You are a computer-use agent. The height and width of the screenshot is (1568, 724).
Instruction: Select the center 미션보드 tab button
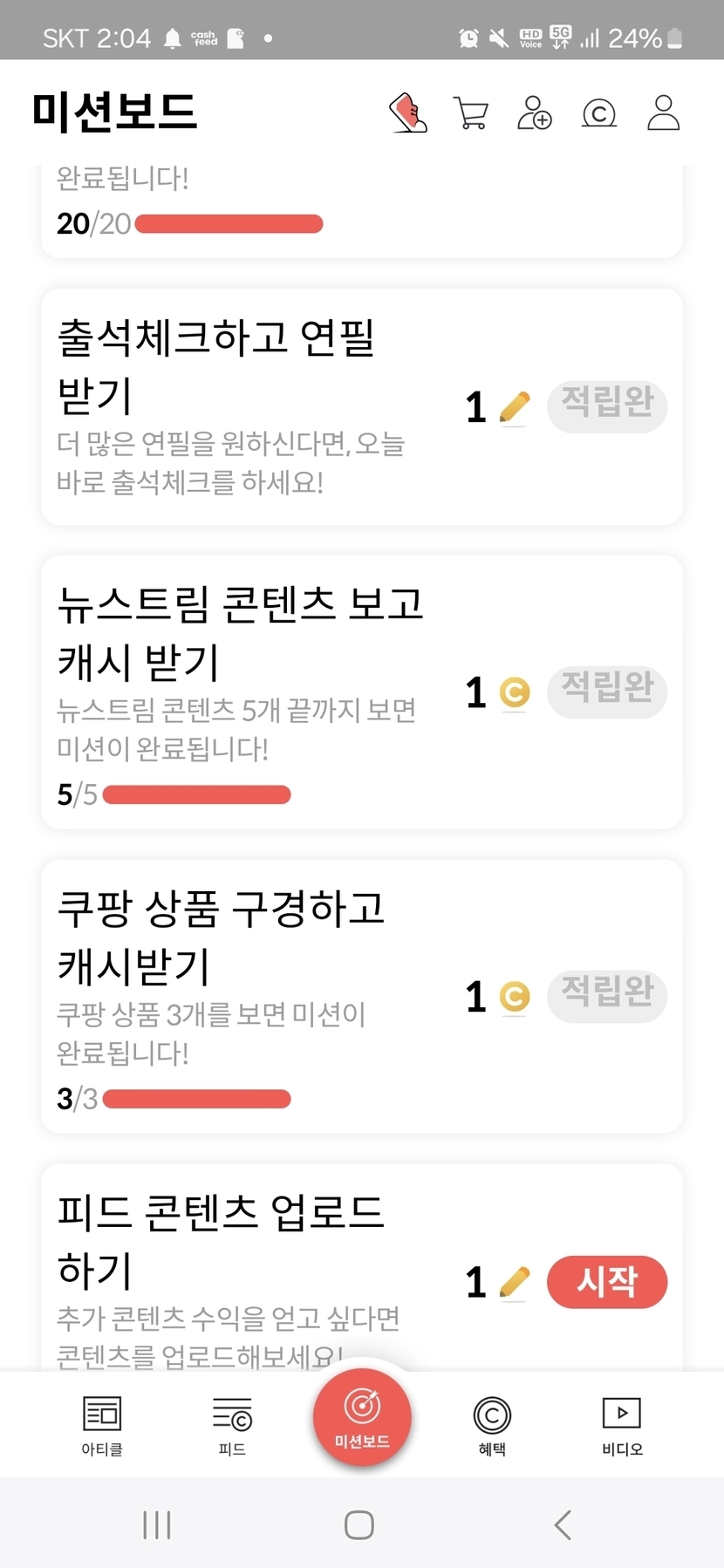362,1416
